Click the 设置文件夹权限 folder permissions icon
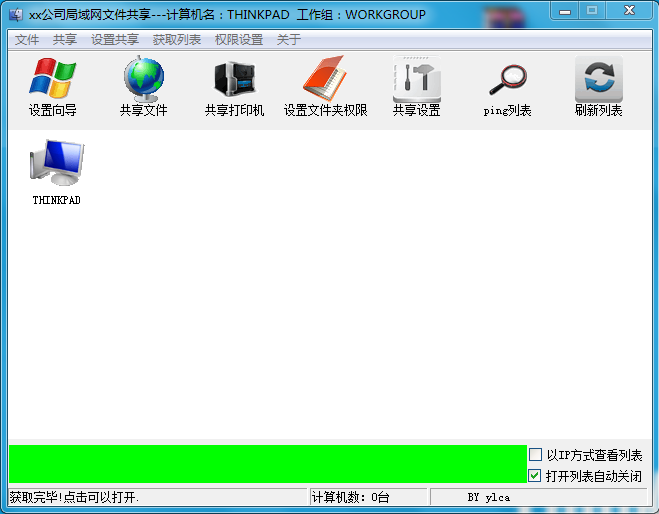The width and height of the screenshot is (659, 514). click(325, 87)
